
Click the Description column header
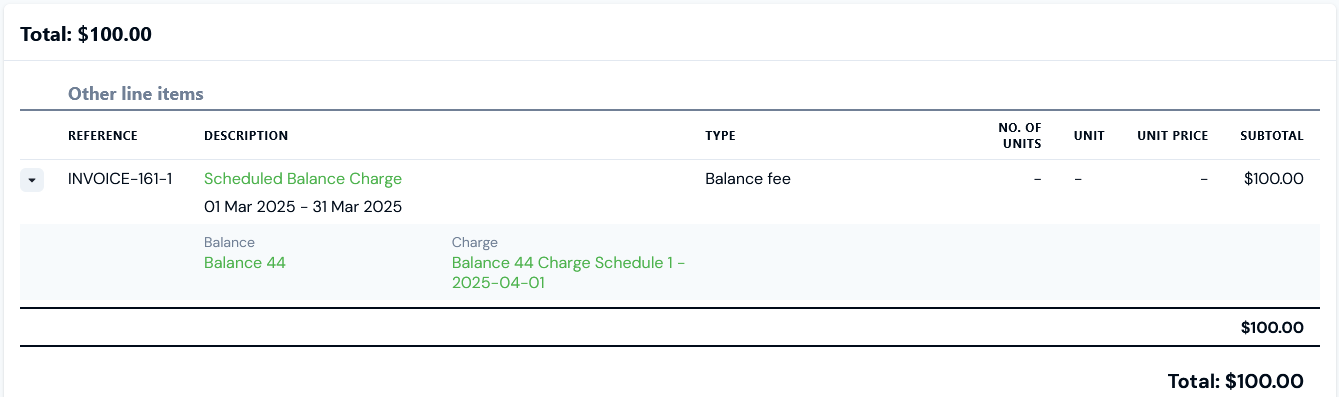pos(246,136)
